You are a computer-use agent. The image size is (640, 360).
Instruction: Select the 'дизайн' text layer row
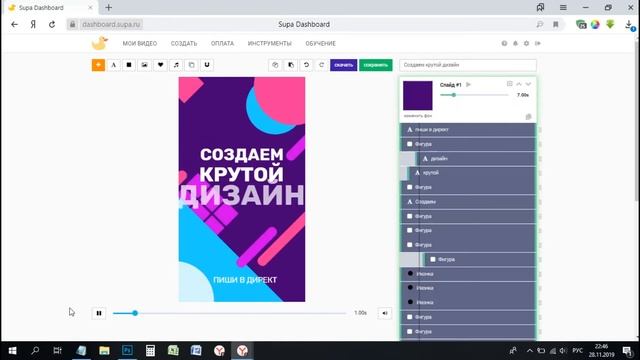click(476, 158)
